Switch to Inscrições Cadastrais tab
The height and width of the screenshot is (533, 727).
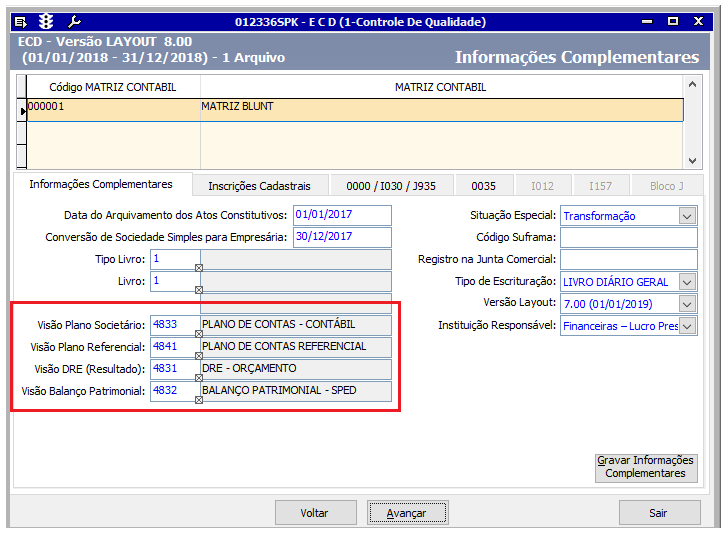(x=260, y=186)
